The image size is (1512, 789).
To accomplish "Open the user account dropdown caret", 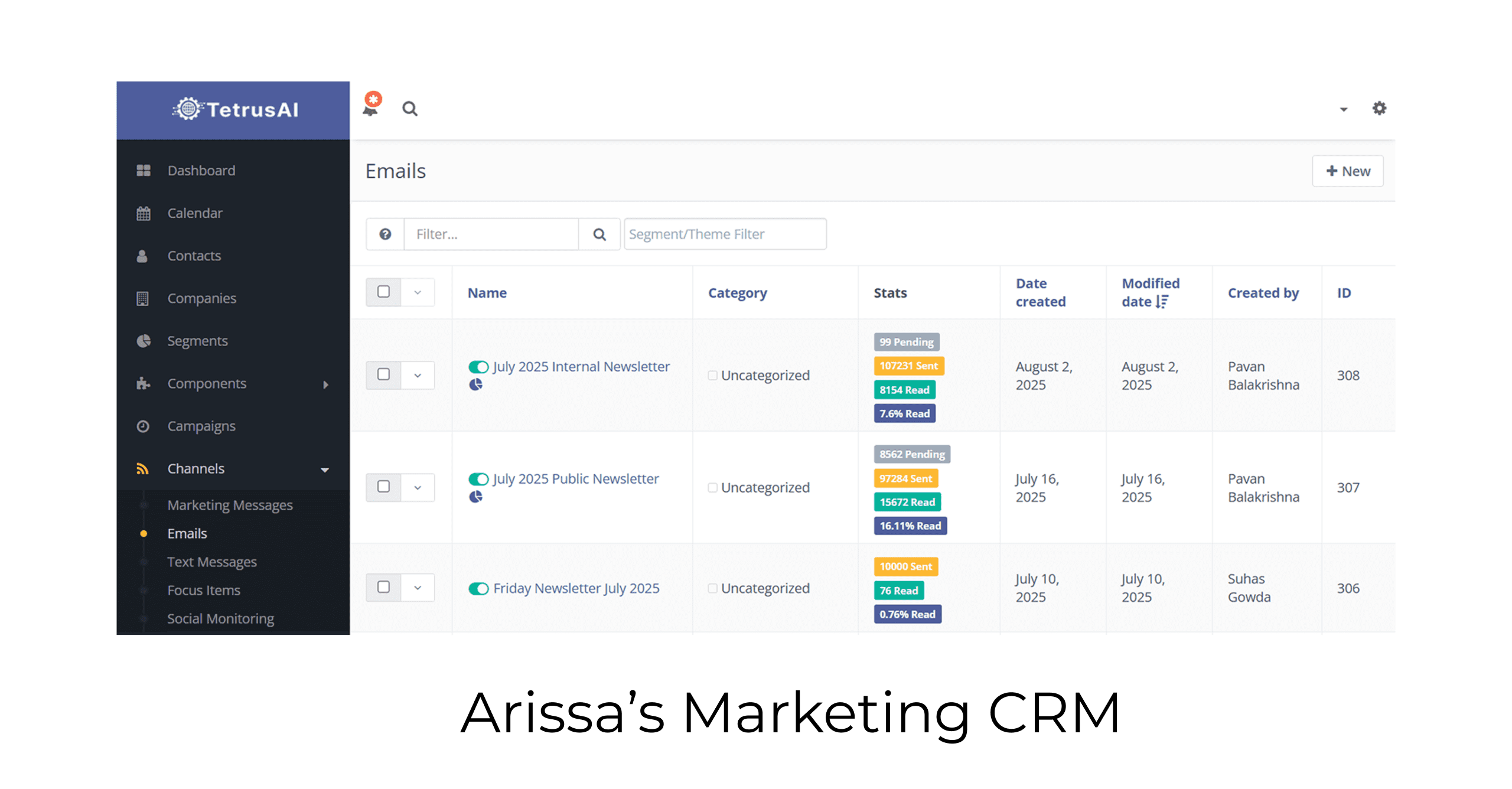I will click(x=1344, y=109).
